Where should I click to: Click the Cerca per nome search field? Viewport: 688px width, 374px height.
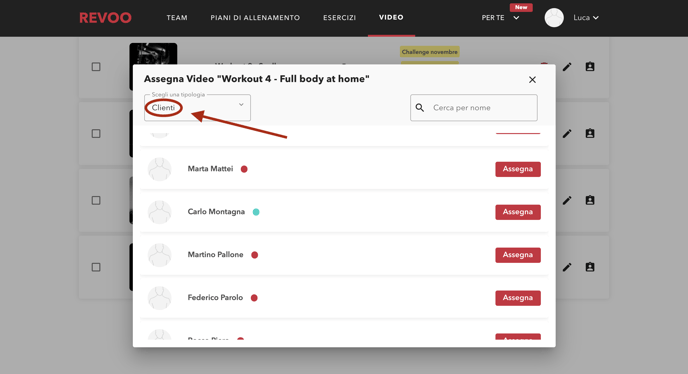pyautogui.click(x=473, y=108)
